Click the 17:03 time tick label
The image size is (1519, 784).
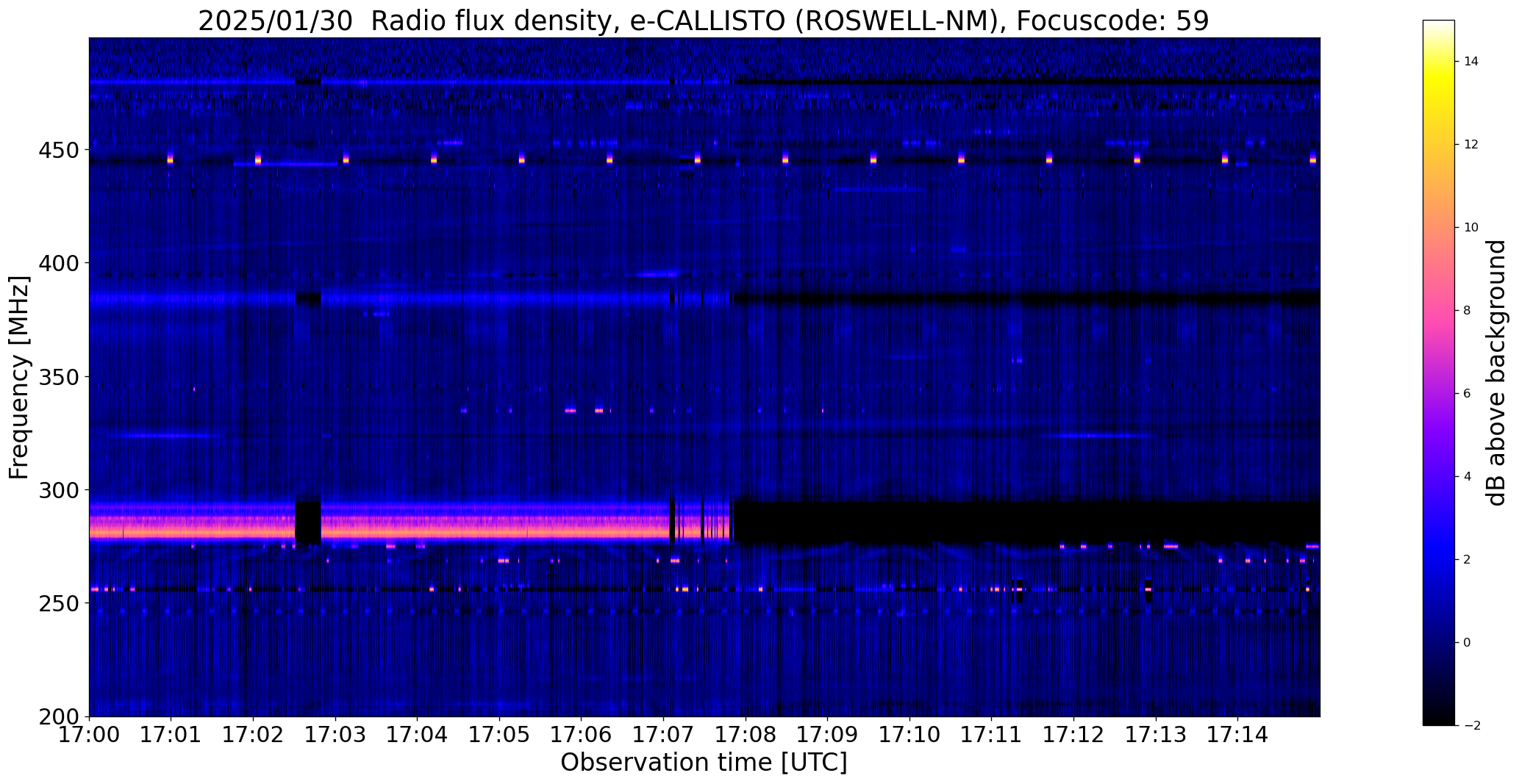click(335, 734)
